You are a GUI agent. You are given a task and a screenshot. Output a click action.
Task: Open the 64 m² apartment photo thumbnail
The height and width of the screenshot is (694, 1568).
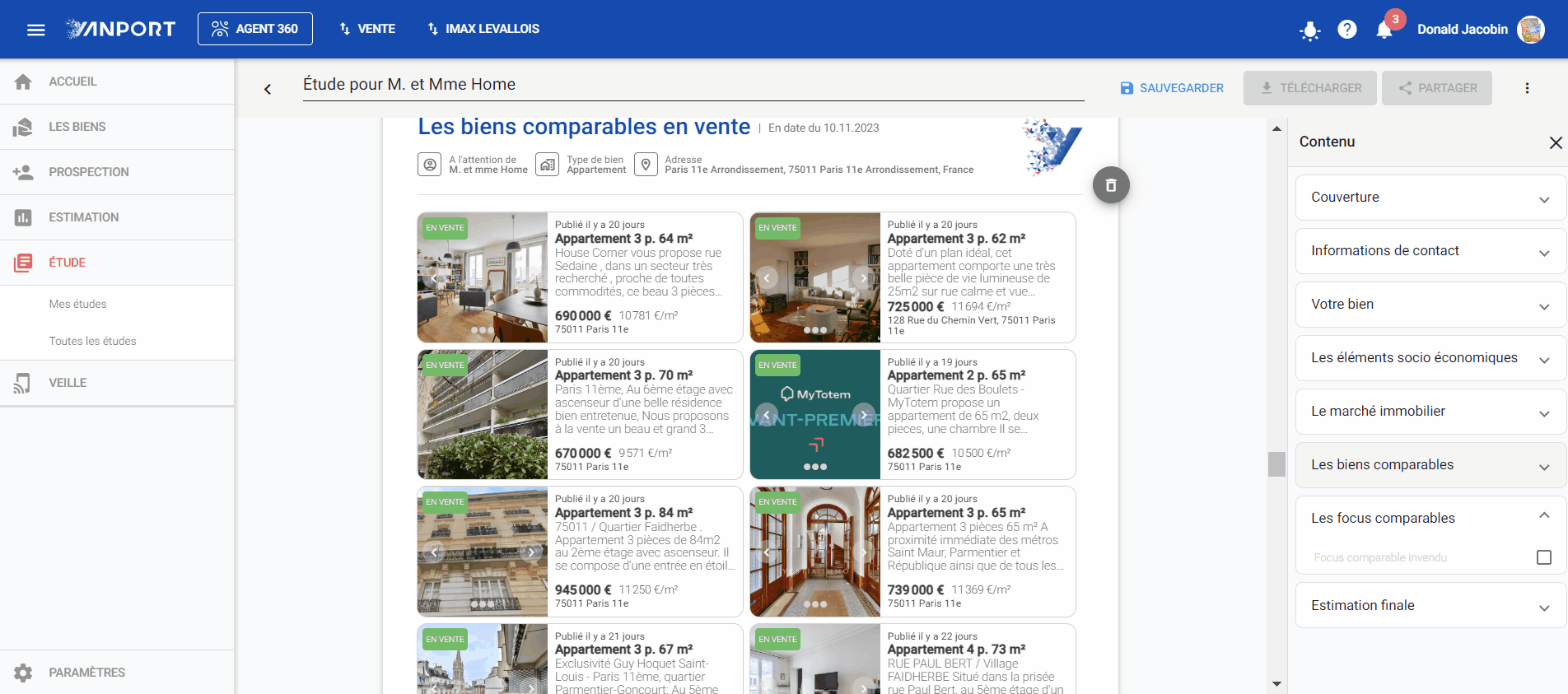point(483,277)
